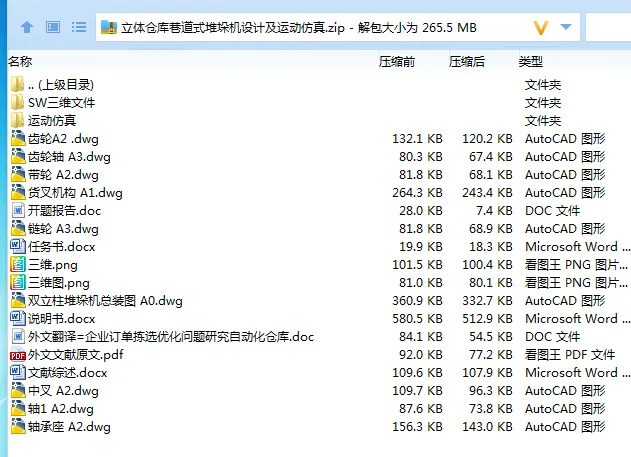Click file name 双立柱堆垛机总装图 A0.dwg
This screenshot has width=631, height=457.
coord(105,301)
